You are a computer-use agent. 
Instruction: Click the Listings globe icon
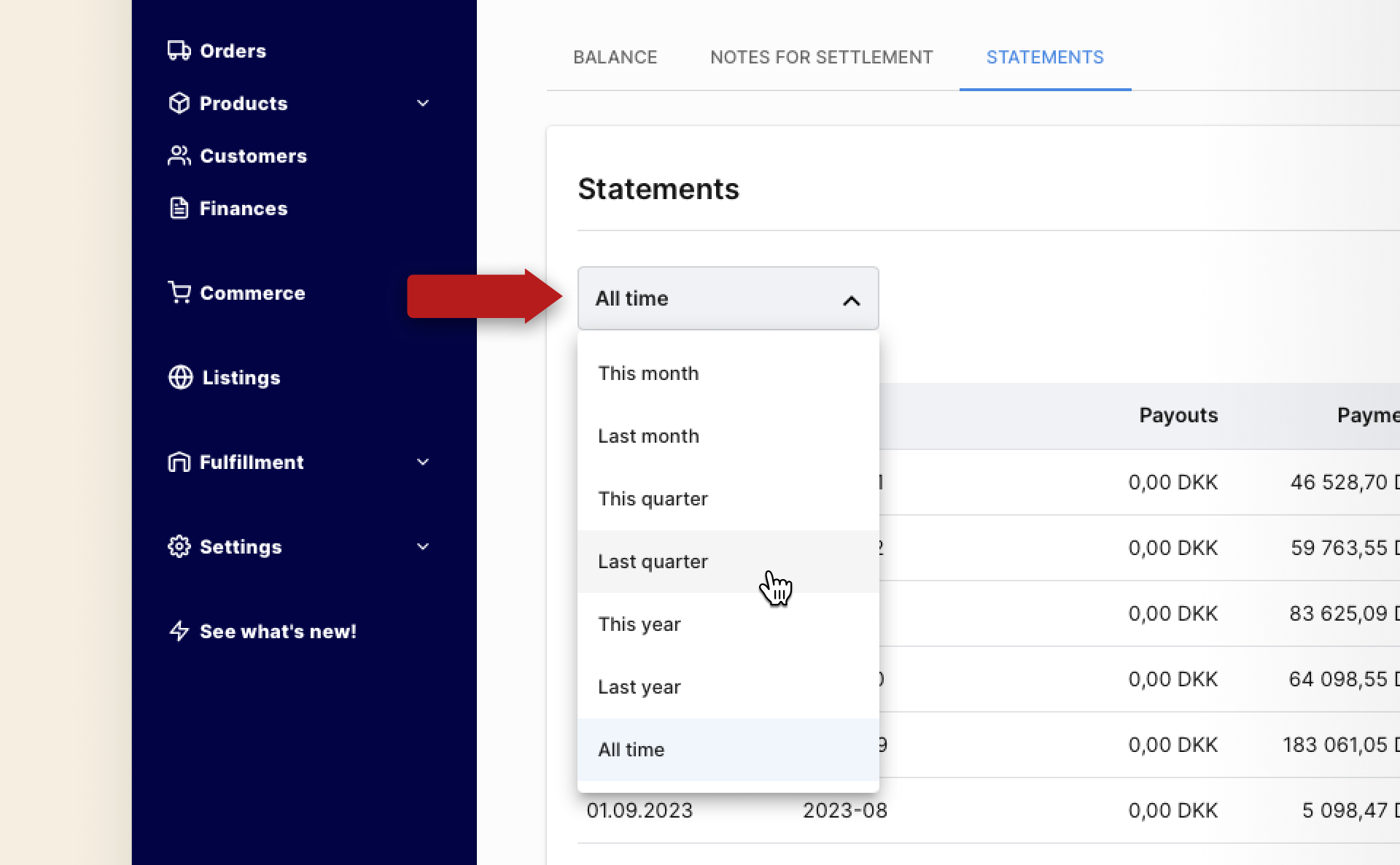point(180,377)
